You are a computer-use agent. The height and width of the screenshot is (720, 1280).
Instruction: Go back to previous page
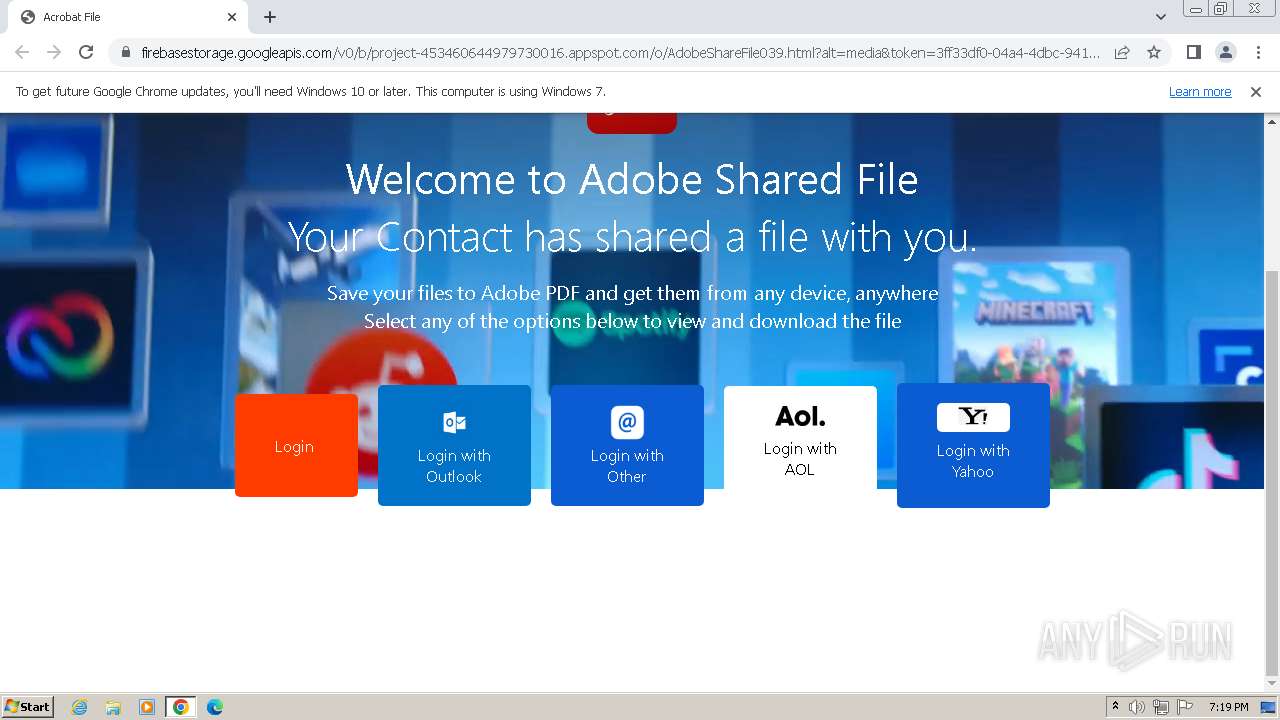[x=22, y=52]
